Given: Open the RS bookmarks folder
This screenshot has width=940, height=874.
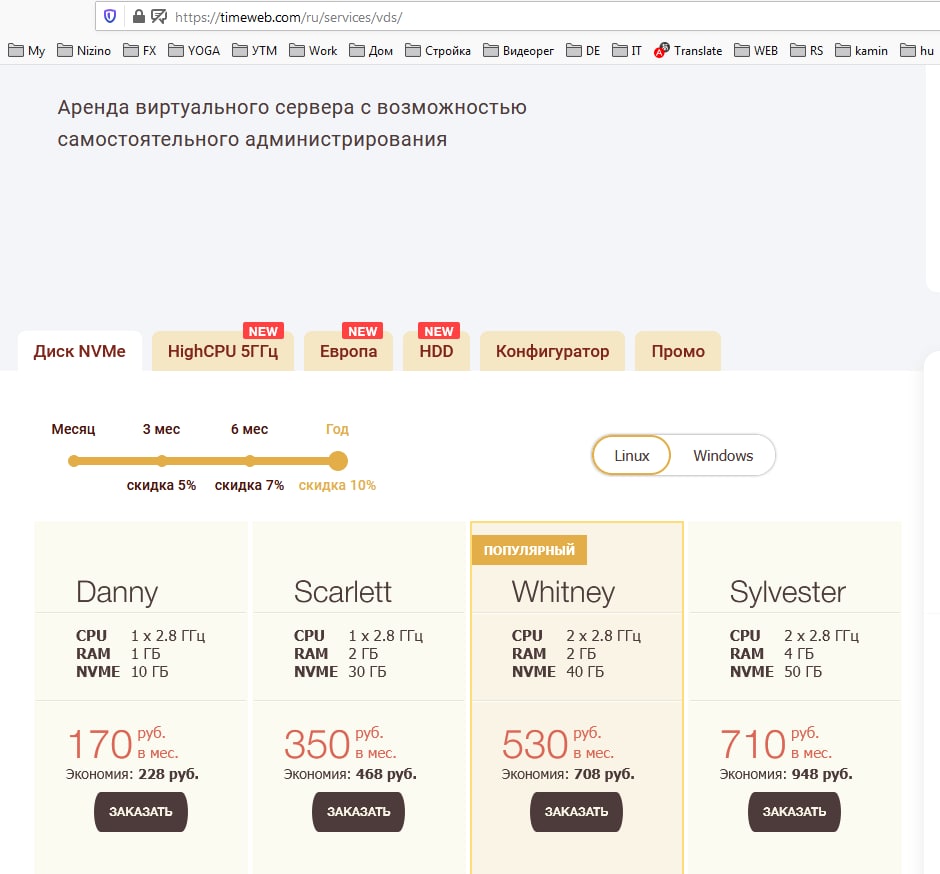Looking at the screenshot, I should click(x=806, y=50).
